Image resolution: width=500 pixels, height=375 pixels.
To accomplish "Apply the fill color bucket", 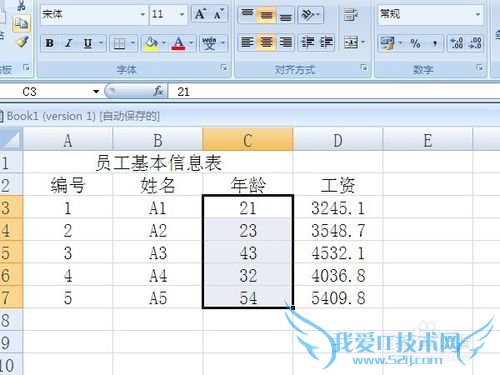I will point(151,43).
